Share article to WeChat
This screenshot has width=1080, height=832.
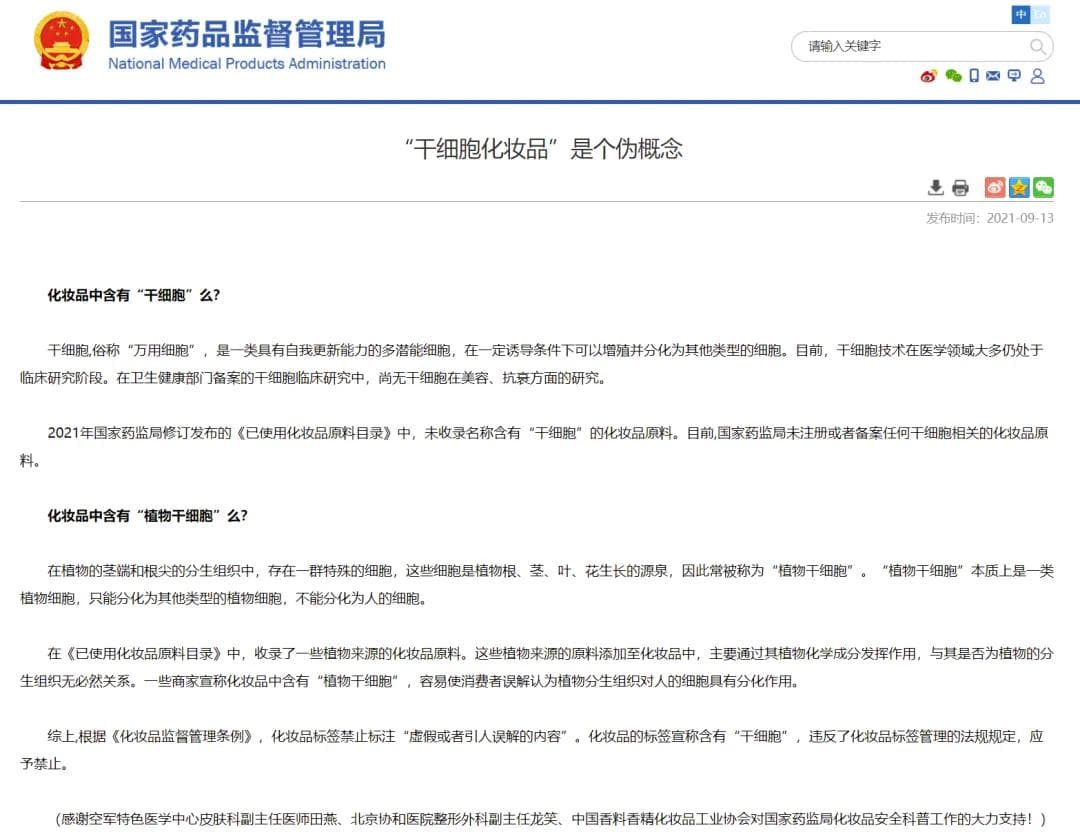pos(1043,187)
